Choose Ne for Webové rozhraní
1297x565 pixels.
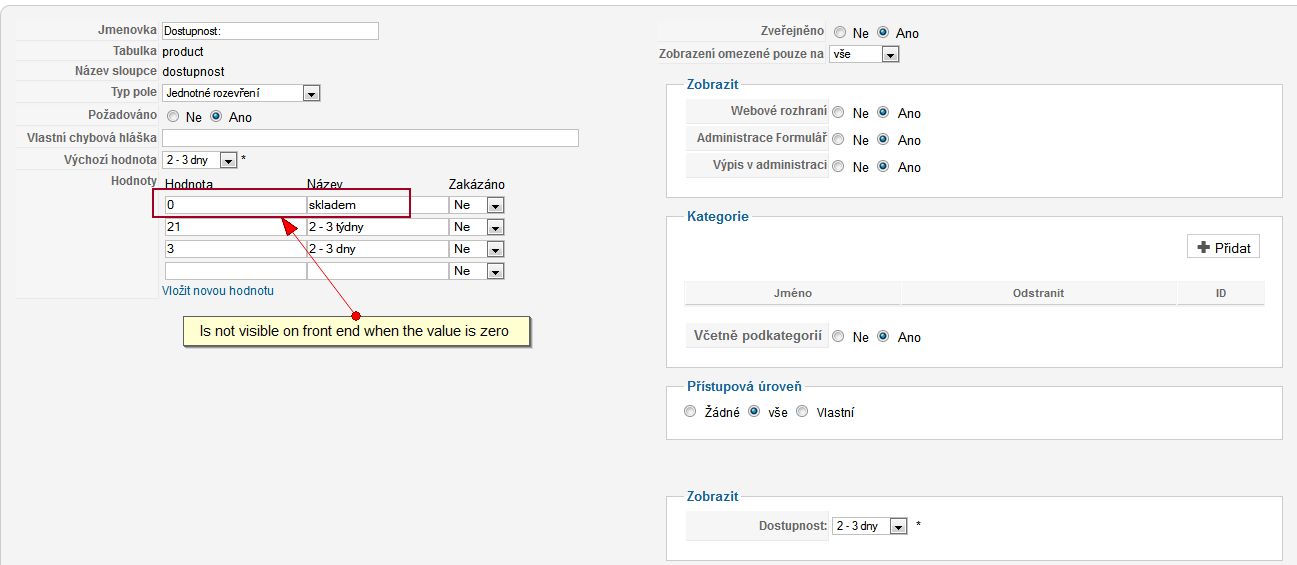[839, 113]
